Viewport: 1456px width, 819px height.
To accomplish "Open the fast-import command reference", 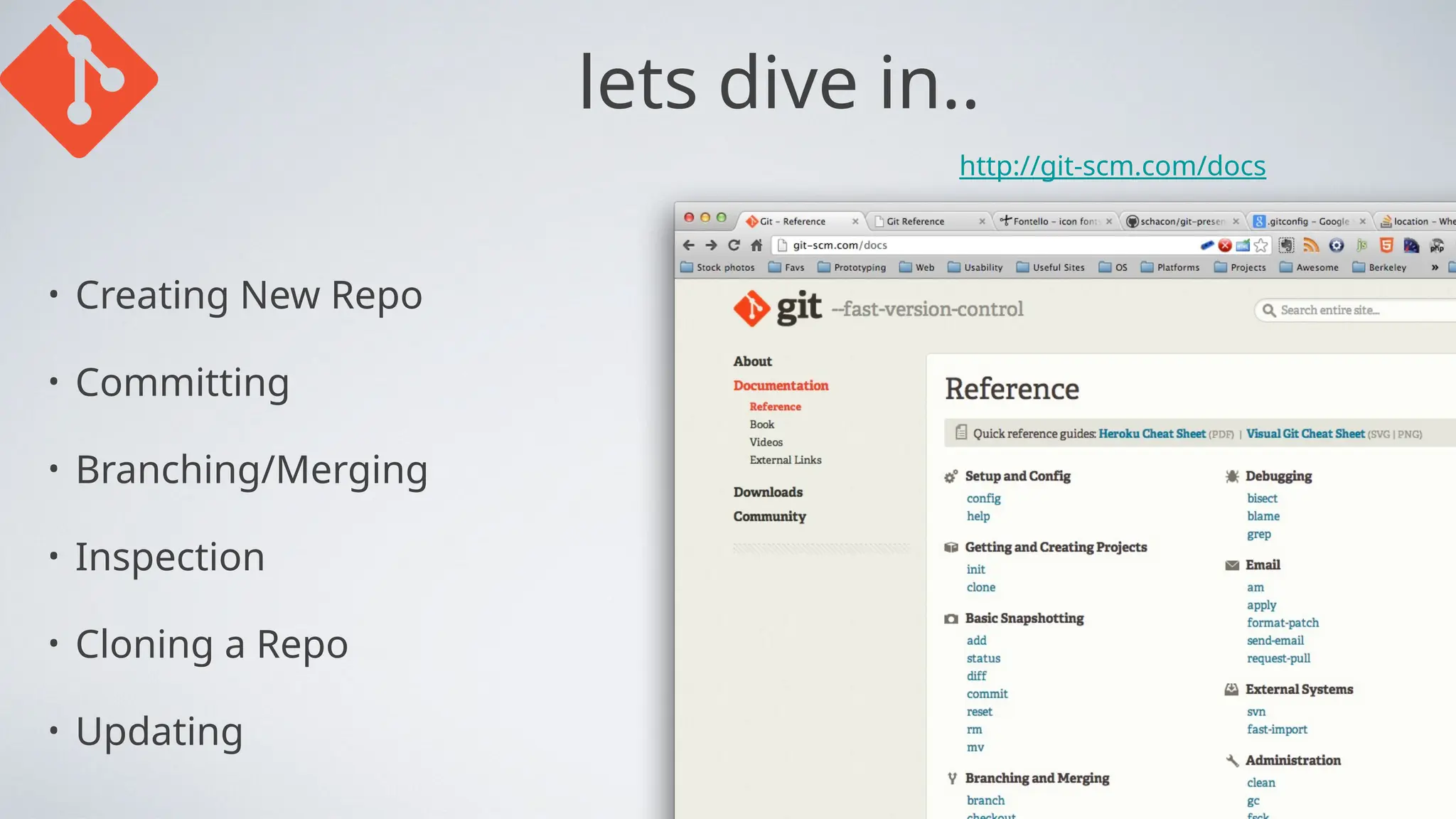I will pyautogui.click(x=1277, y=729).
